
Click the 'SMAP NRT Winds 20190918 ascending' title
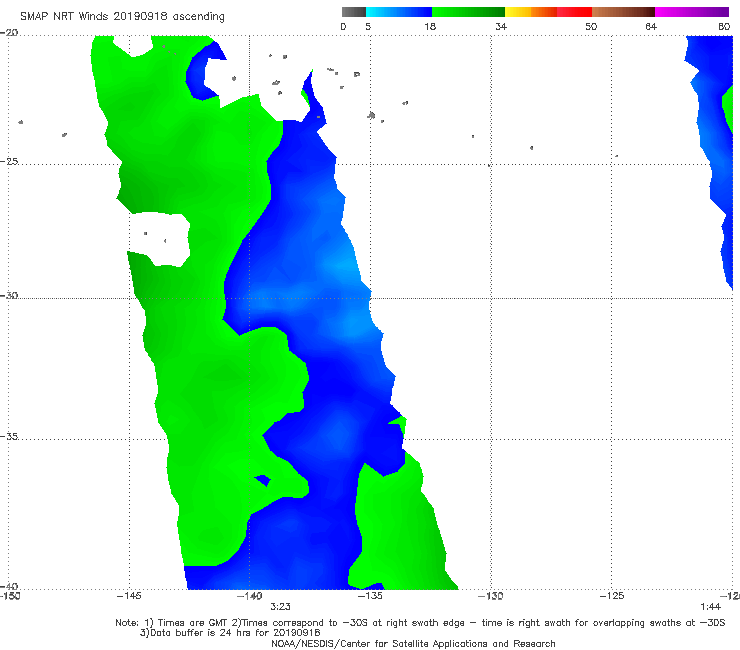[122, 17]
